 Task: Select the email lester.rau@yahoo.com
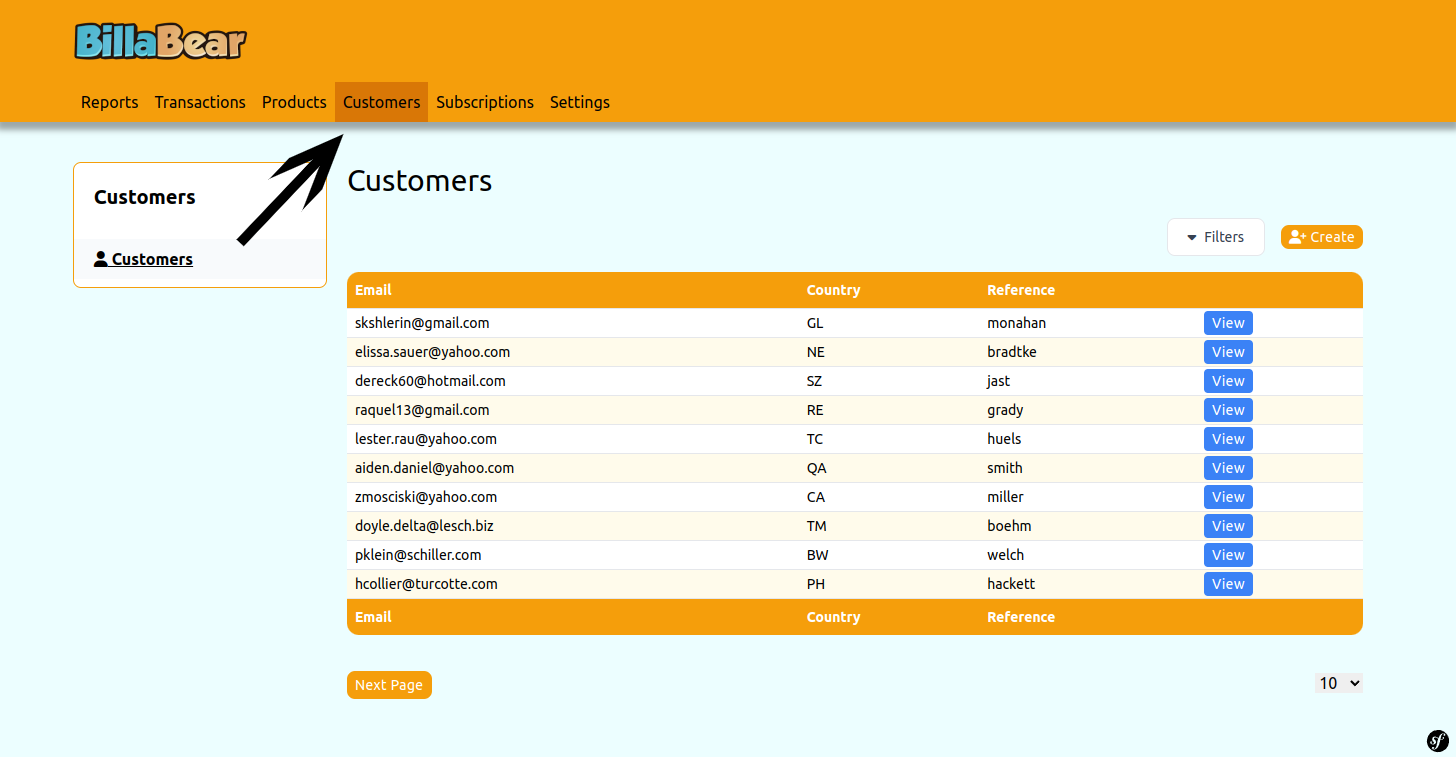pyautogui.click(x=426, y=439)
